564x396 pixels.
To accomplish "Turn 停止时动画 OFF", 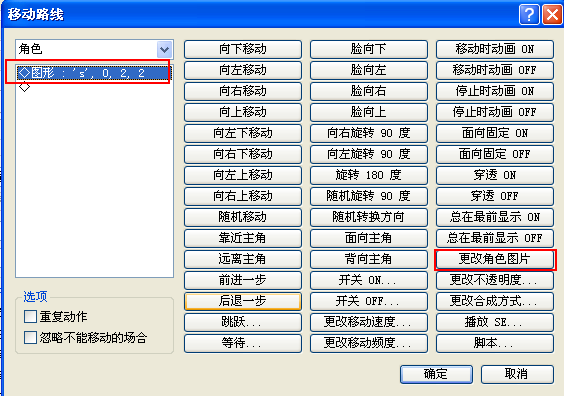I will pyautogui.click(x=495, y=112).
